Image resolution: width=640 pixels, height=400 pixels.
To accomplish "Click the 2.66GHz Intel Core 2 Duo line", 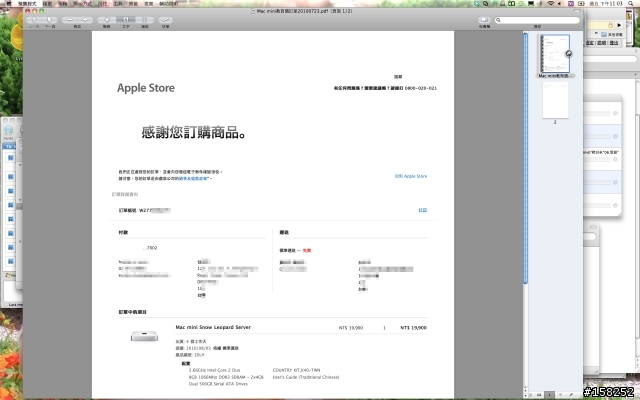I will click(x=214, y=370).
